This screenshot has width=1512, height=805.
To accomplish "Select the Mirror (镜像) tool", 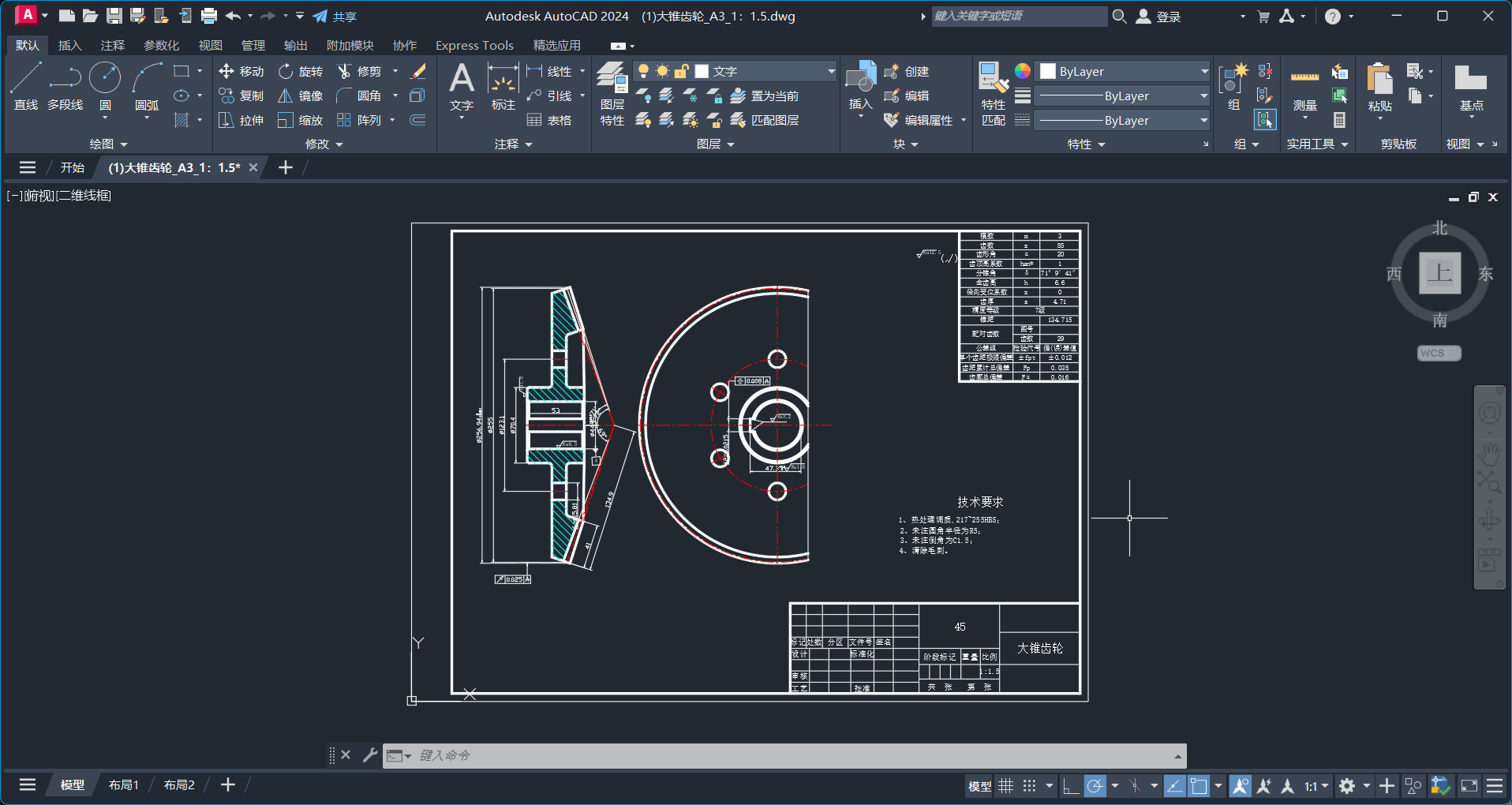I will point(301,95).
